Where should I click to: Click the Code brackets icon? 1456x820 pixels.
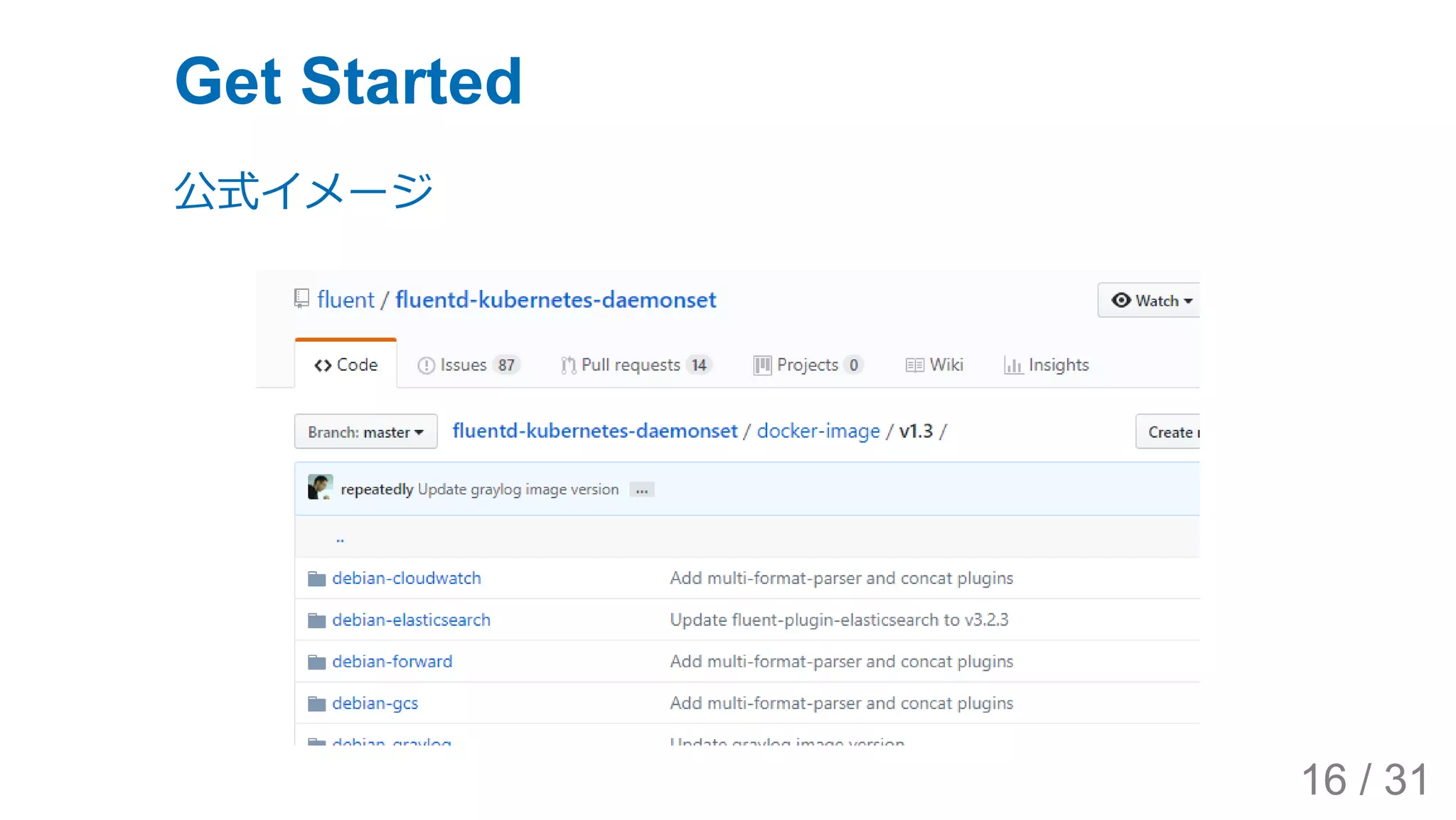(x=323, y=365)
